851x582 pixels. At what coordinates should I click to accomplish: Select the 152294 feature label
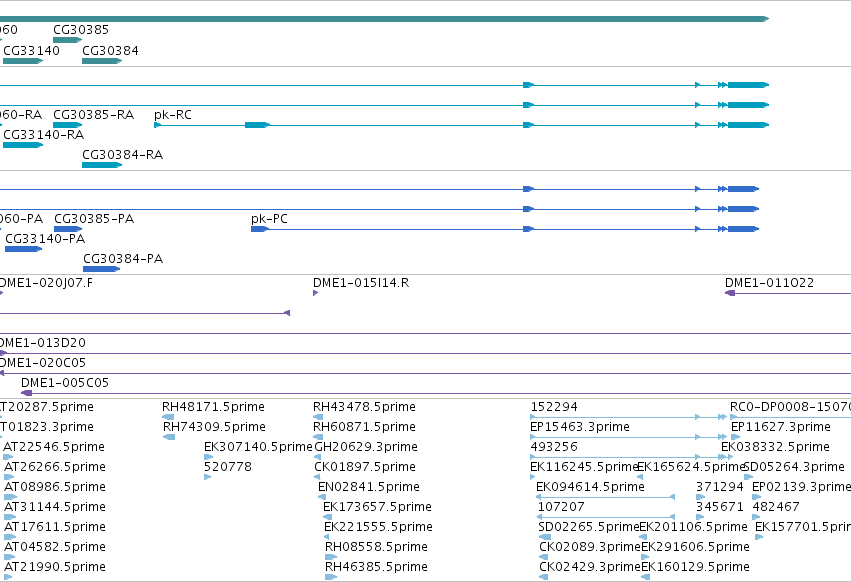pyautogui.click(x=554, y=407)
